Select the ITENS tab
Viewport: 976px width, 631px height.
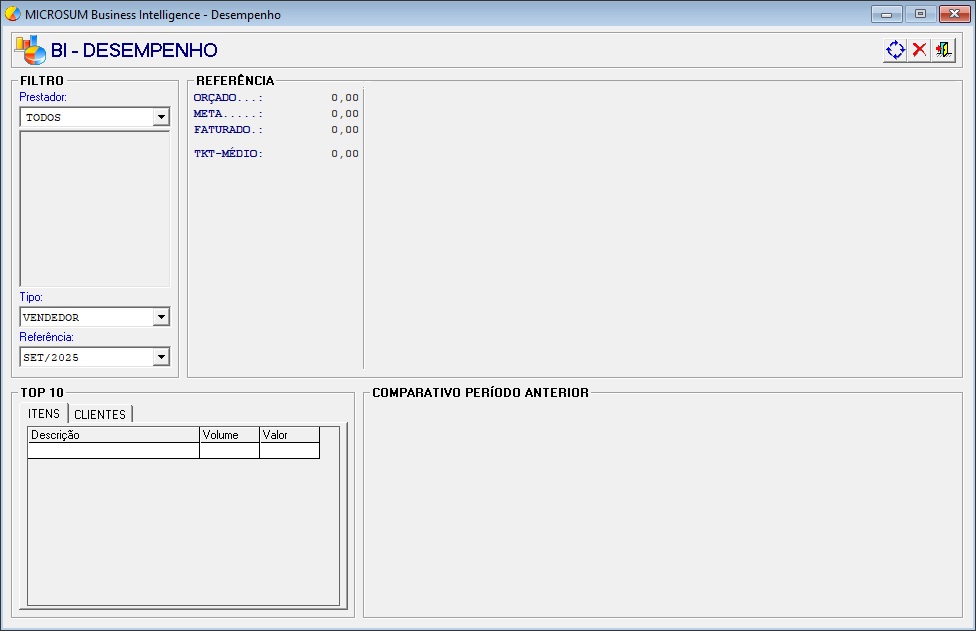[x=44, y=414]
